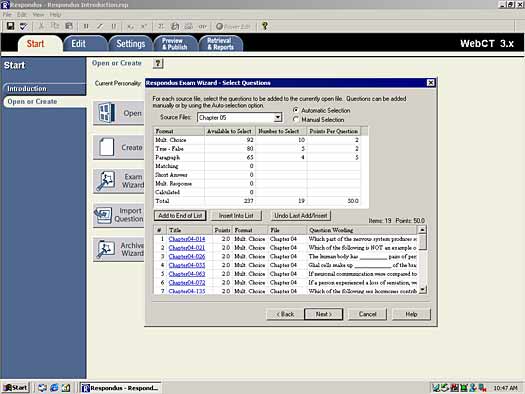This screenshot has width=525, height=394.
Task: Click the spell check toolbar icon
Action: click(x=23, y=26)
